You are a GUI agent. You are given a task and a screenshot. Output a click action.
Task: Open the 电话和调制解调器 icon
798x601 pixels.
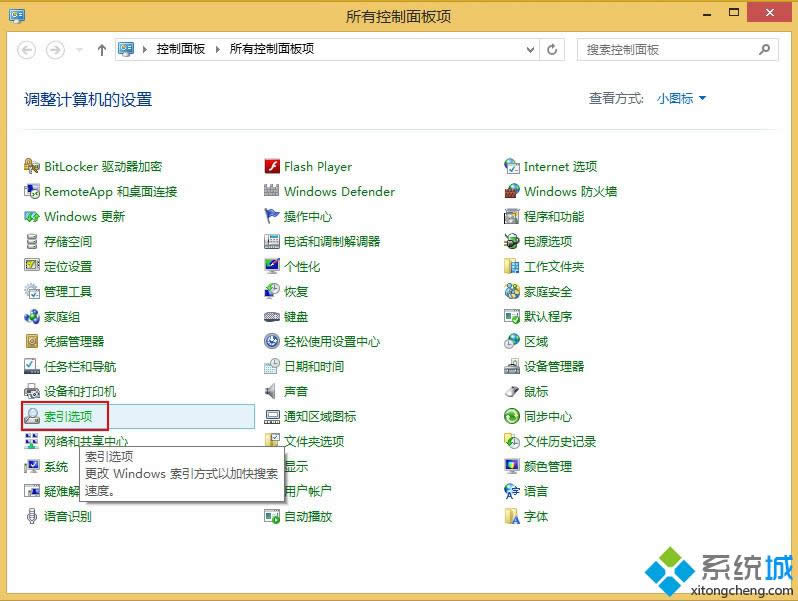(x=272, y=241)
